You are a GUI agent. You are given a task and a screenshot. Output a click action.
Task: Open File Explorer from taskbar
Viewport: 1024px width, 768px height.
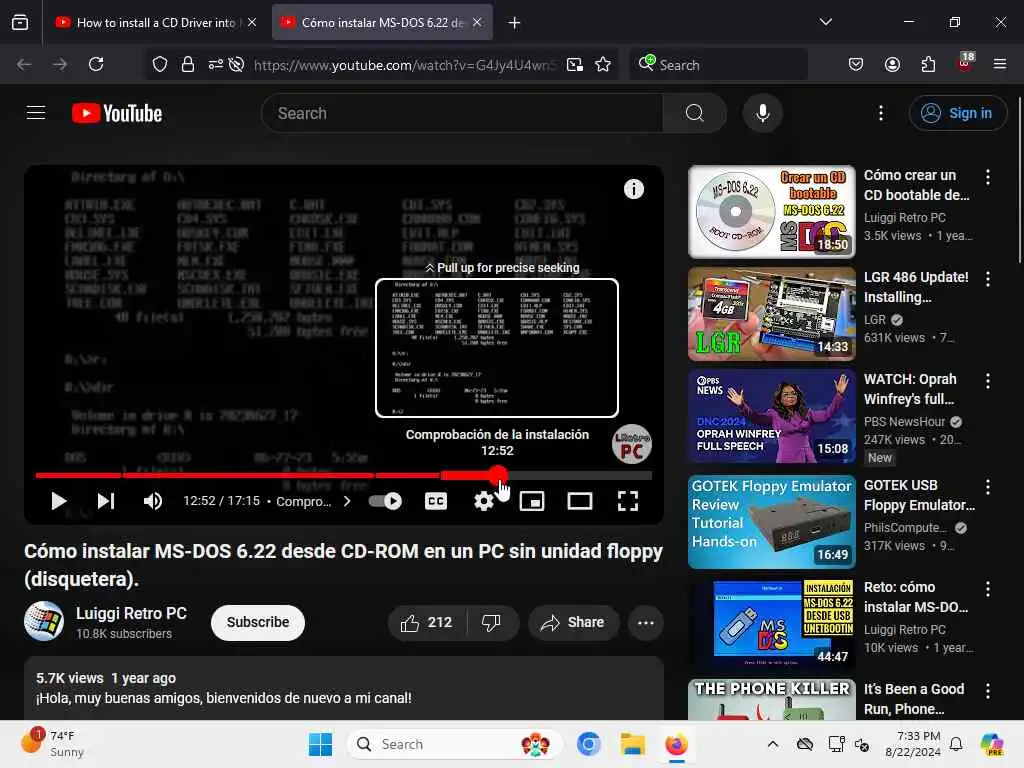(632, 744)
